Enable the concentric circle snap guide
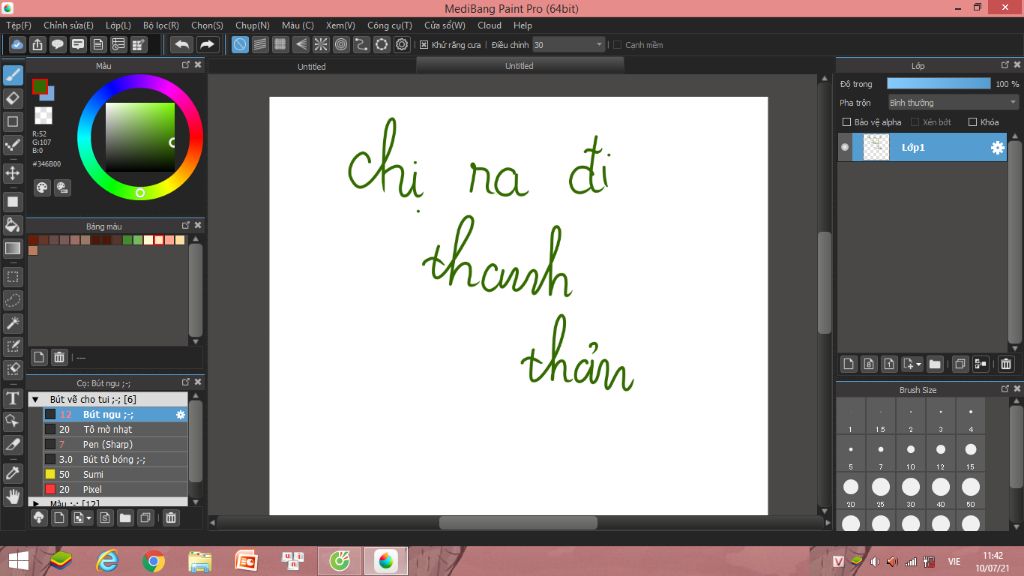Image resolution: width=1024 pixels, height=576 pixels. (341, 44)
